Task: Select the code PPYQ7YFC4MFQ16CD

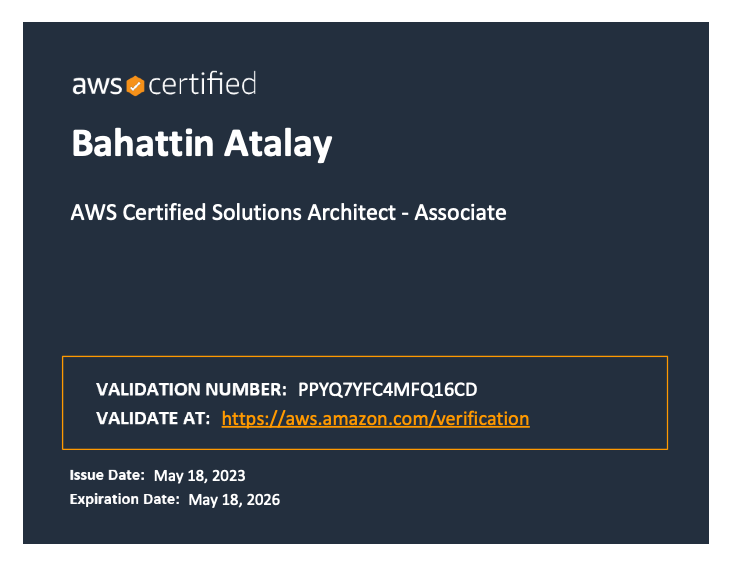Action: coord(387,390)
